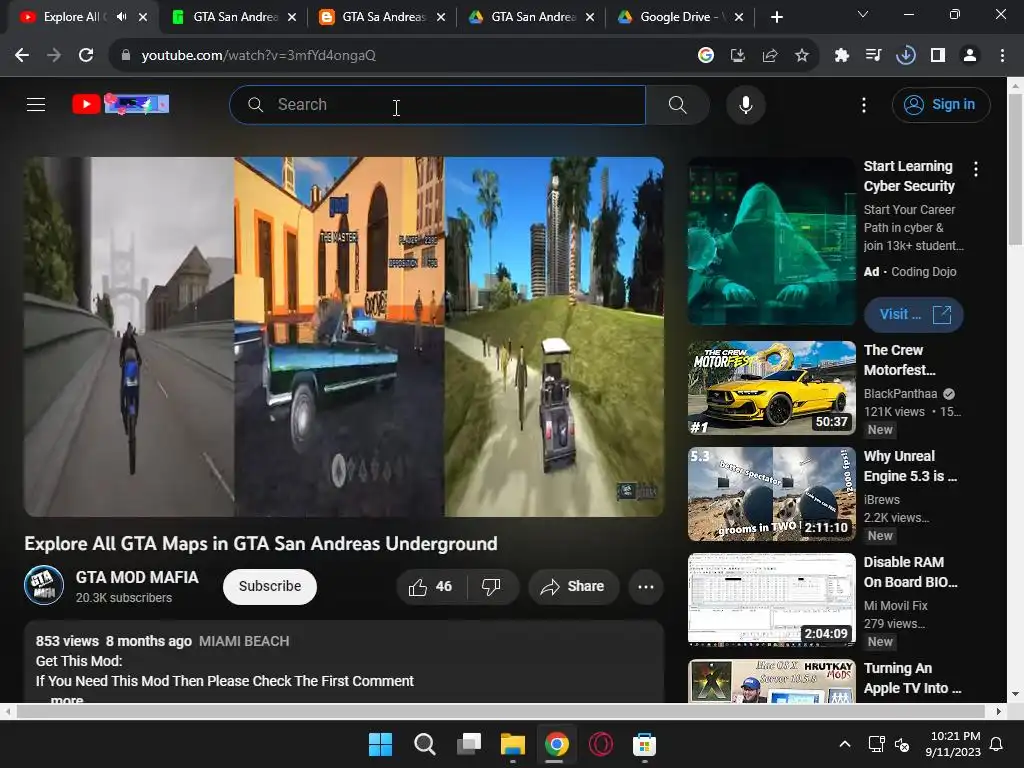Go to YouTube home via logo
This screenshot has height=768, width=1024.
tap(120, 104)
